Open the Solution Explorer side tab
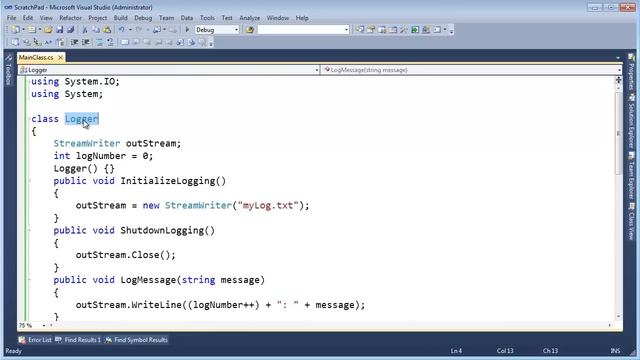The width and height of the screenshot is (640, 360). pyautogui.click(x=631, y=121)
